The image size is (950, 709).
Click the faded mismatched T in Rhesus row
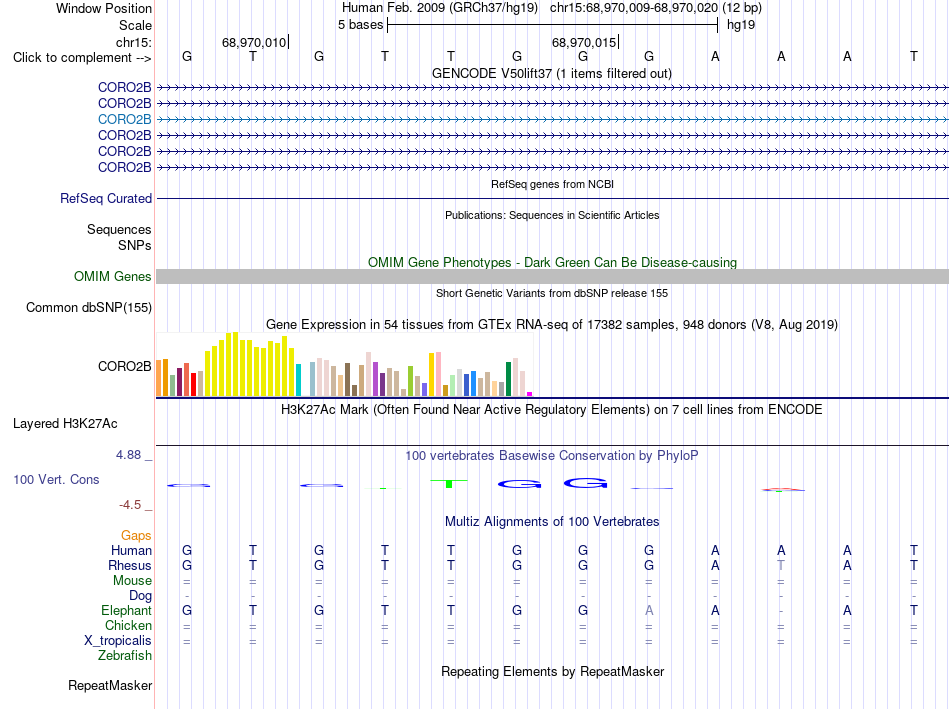coord(781,565)
